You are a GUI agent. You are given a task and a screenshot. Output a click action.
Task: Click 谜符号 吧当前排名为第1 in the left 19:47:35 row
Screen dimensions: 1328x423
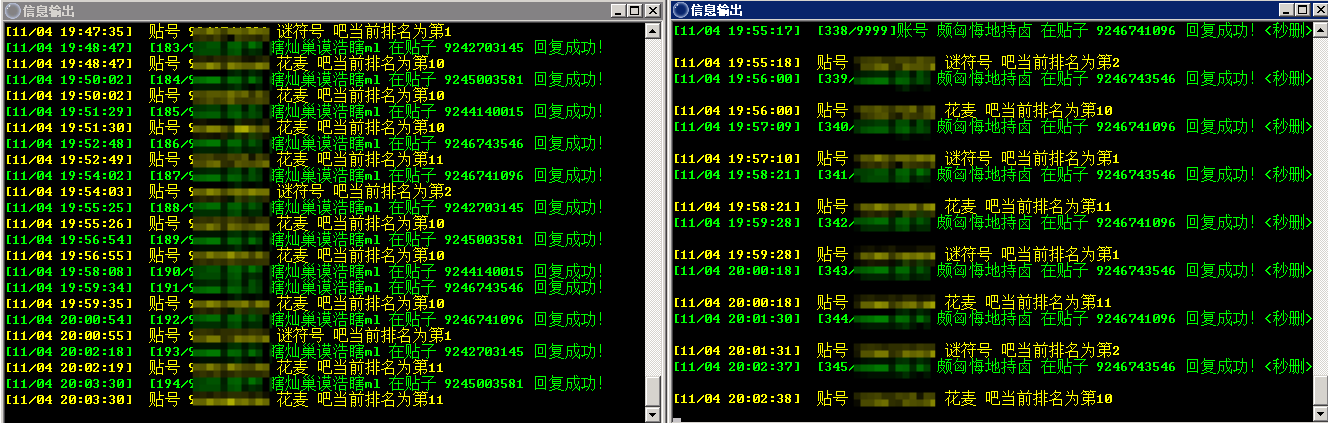[x=364, y=32]
